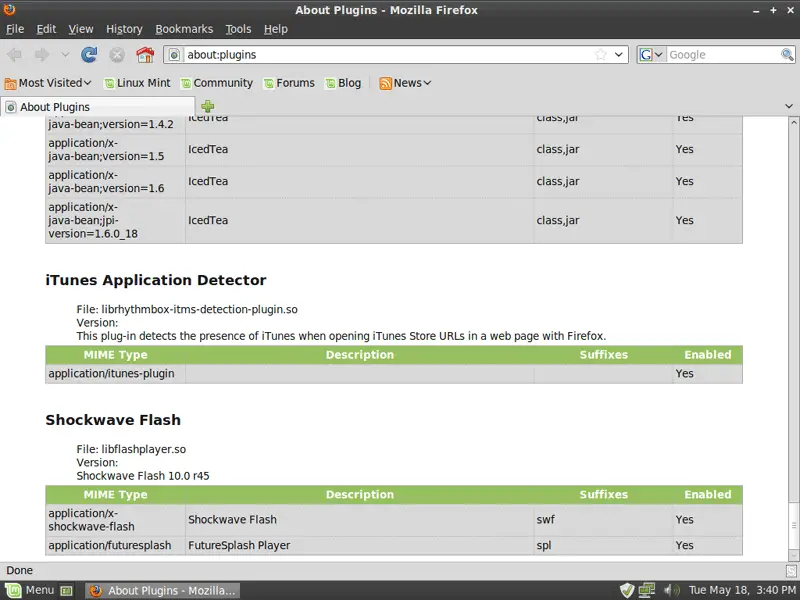
Task: Open a new tab with the green plus
Action: point(207,106)
